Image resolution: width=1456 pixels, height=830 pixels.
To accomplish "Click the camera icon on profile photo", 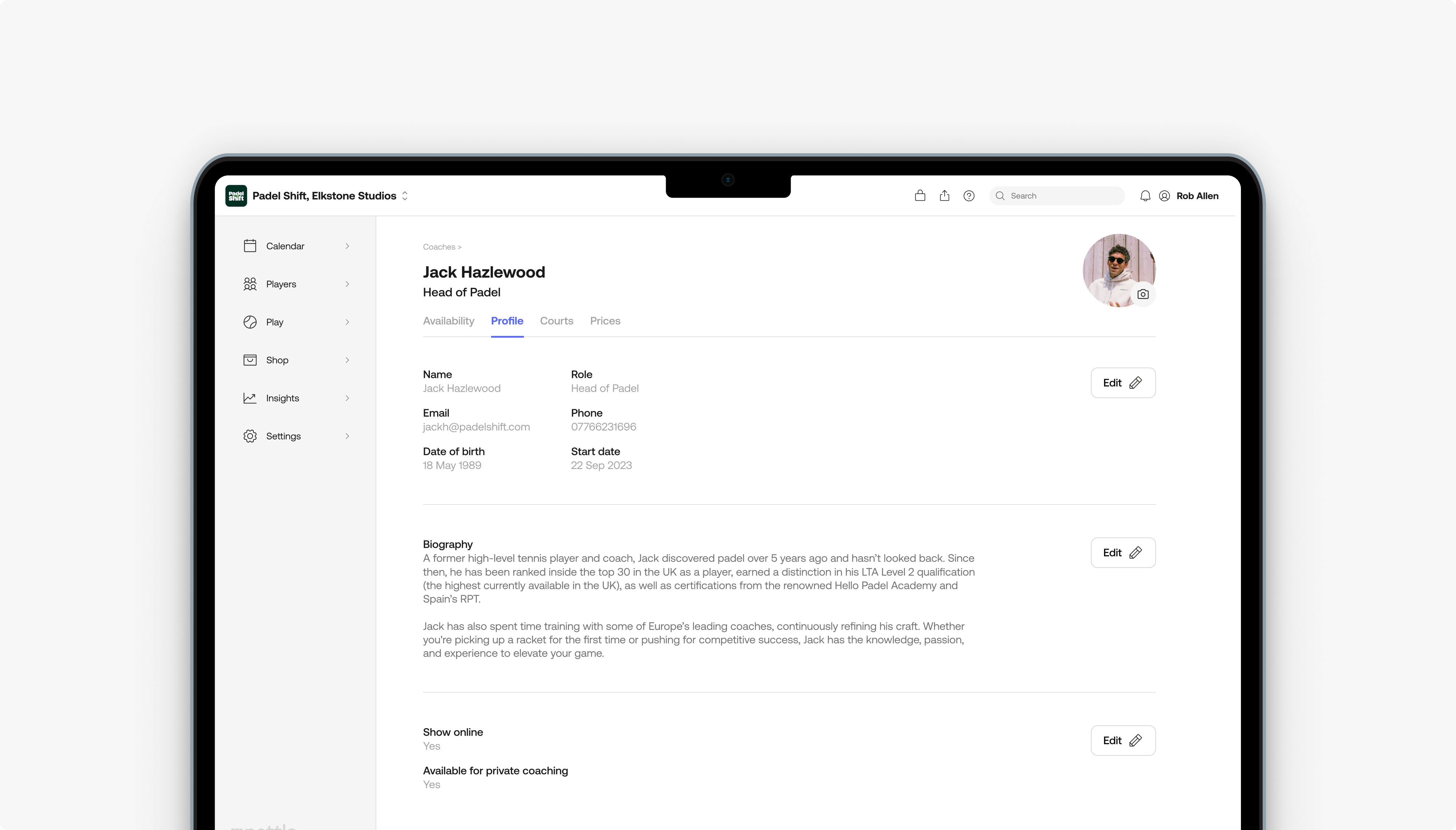I will [x=1143, y=294].
